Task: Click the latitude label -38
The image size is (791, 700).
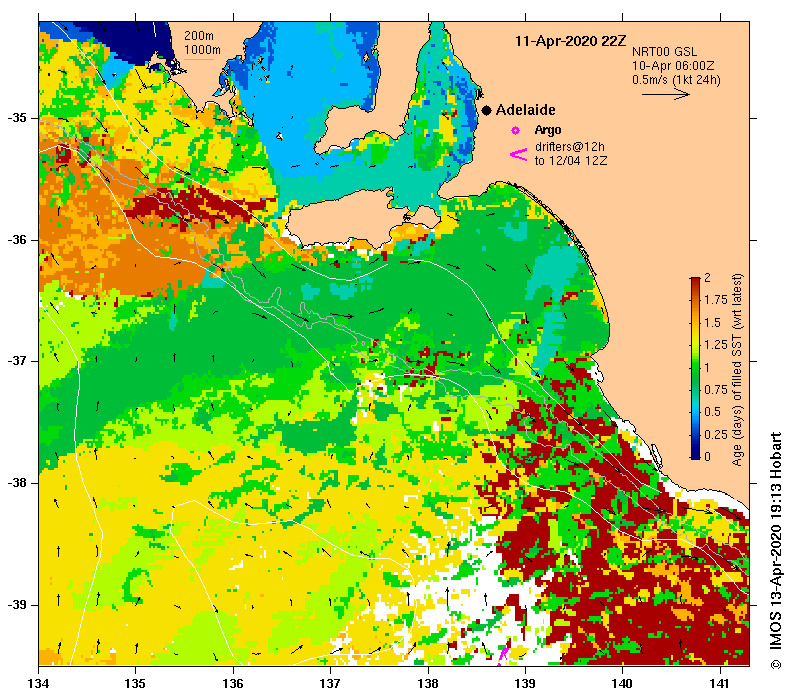Action: 17,483
